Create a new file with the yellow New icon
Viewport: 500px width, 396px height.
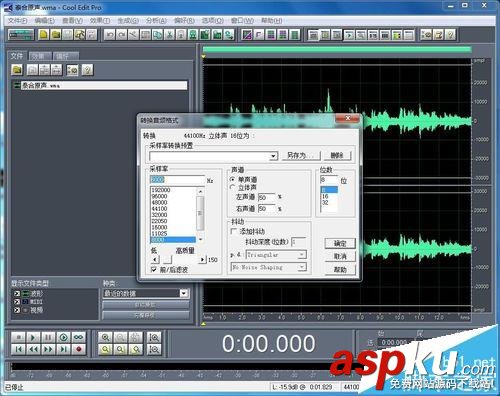tap(44, 35)
